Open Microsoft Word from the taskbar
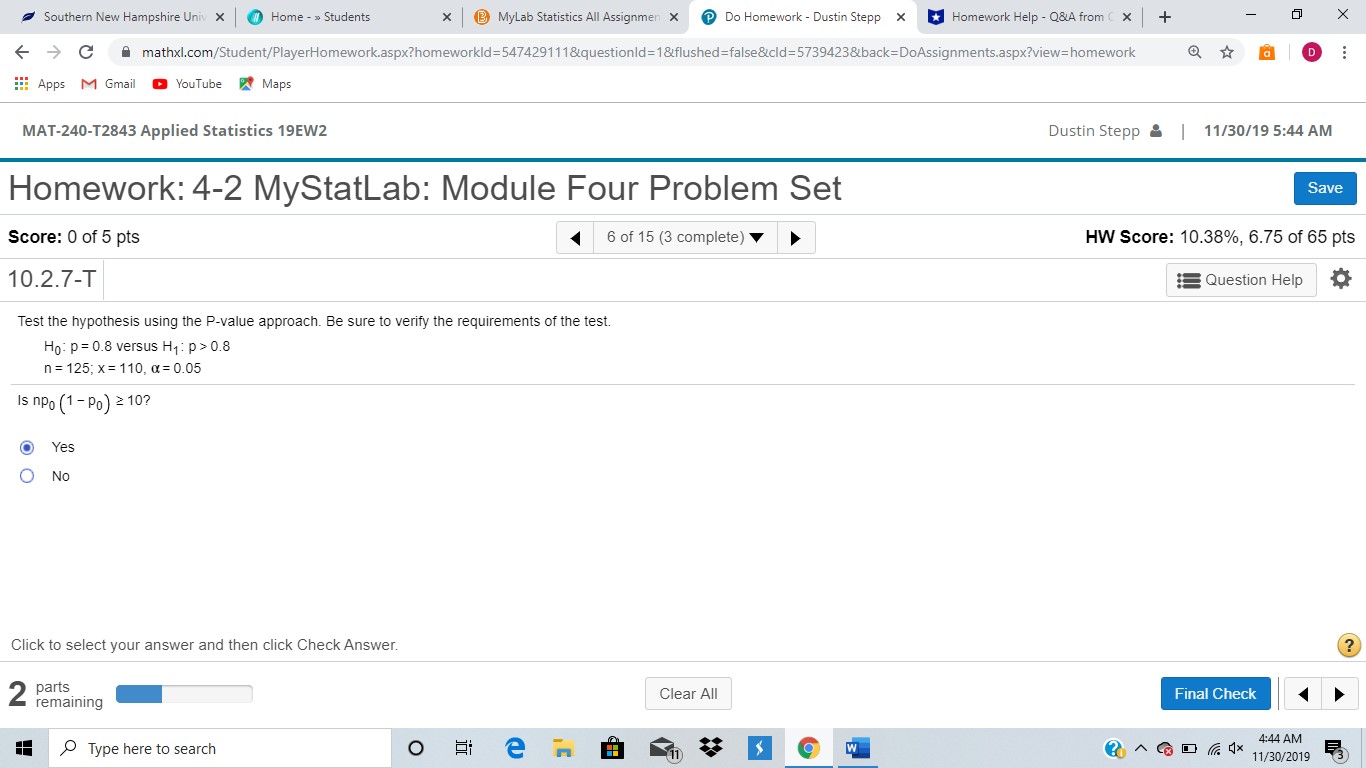Viewport: 1366px width, 768px height. [x=855, y=747]
